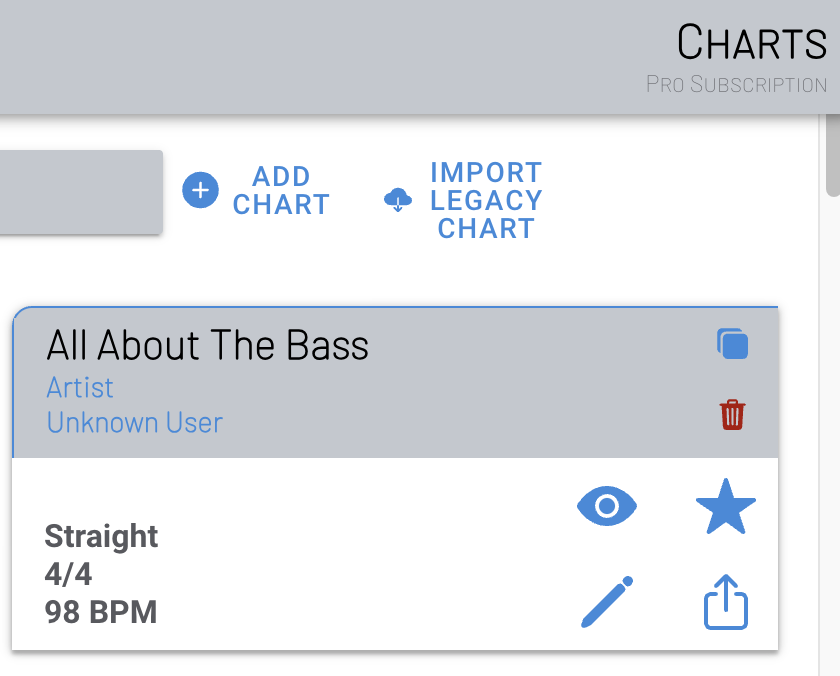Click the plus icon beside Add Chart

click(200, 190)
